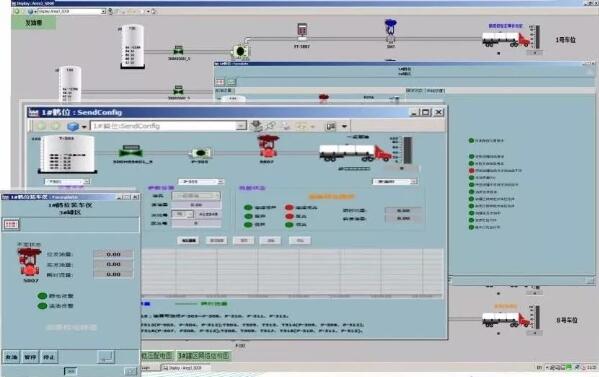Image resolution: width=599 pixels, height=377 pixels.
Task: Open the T-303 storage tank faceplate
Action: [67, 154]
